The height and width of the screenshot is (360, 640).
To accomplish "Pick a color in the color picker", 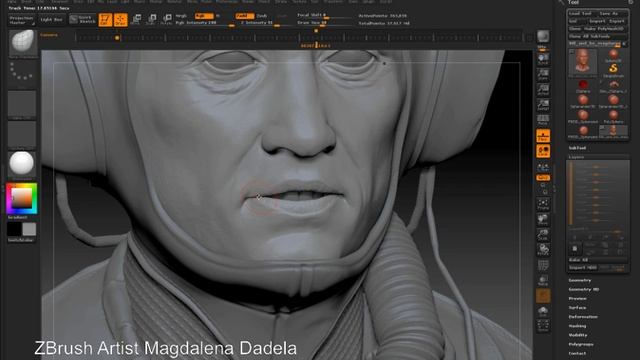I will [22, 198].
